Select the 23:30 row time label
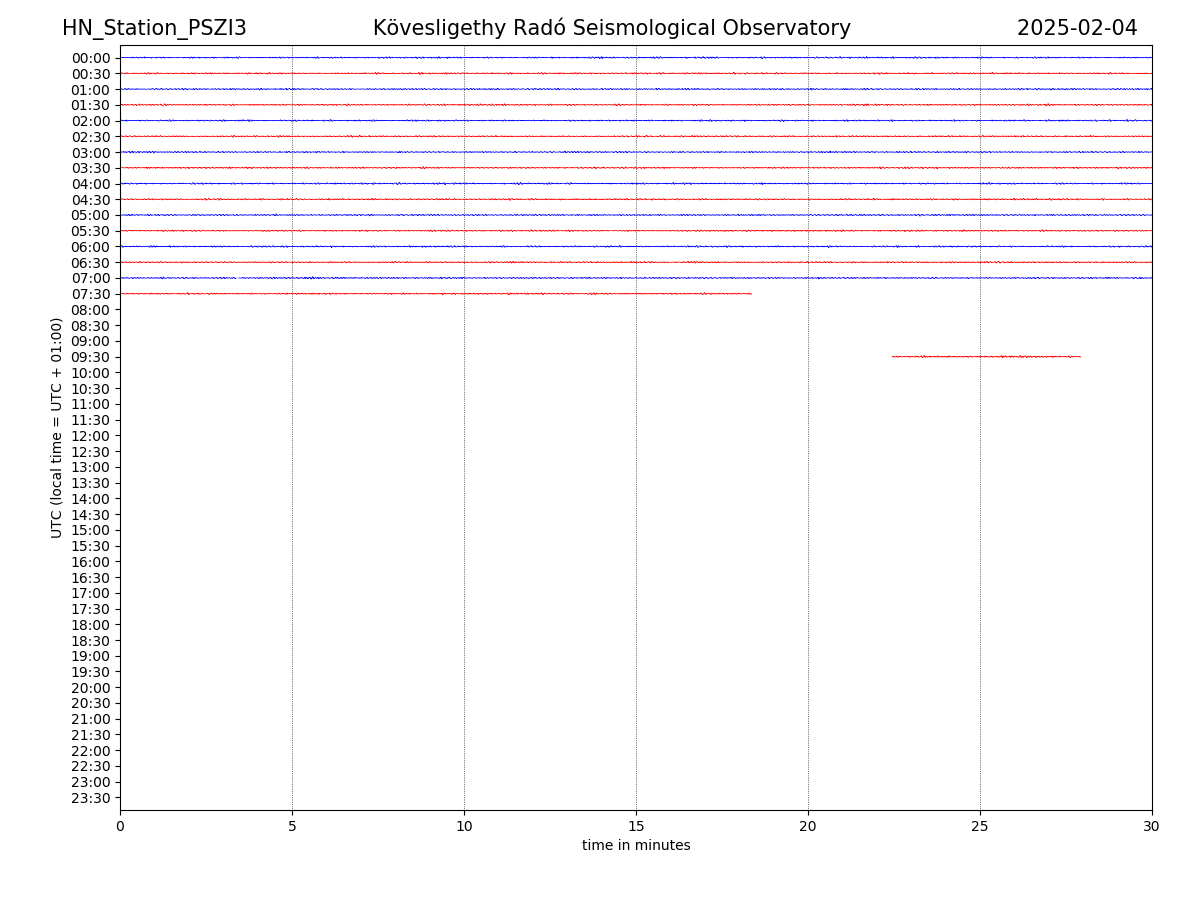The height and width of the screenshot is (900, 1200). pyautogui.click(x=91, y=798)
